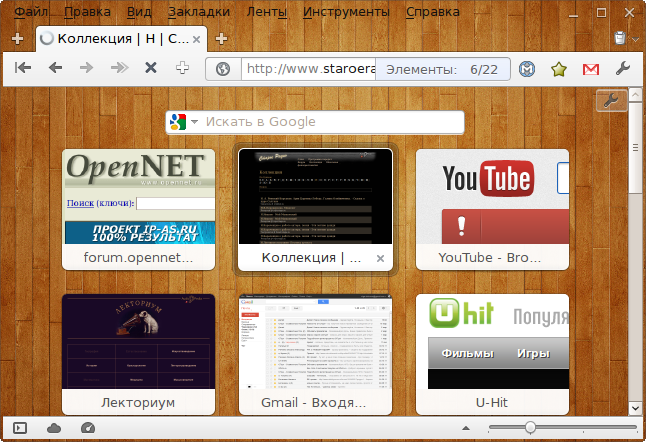Click the zoom slider handle

tap(530, 427)
